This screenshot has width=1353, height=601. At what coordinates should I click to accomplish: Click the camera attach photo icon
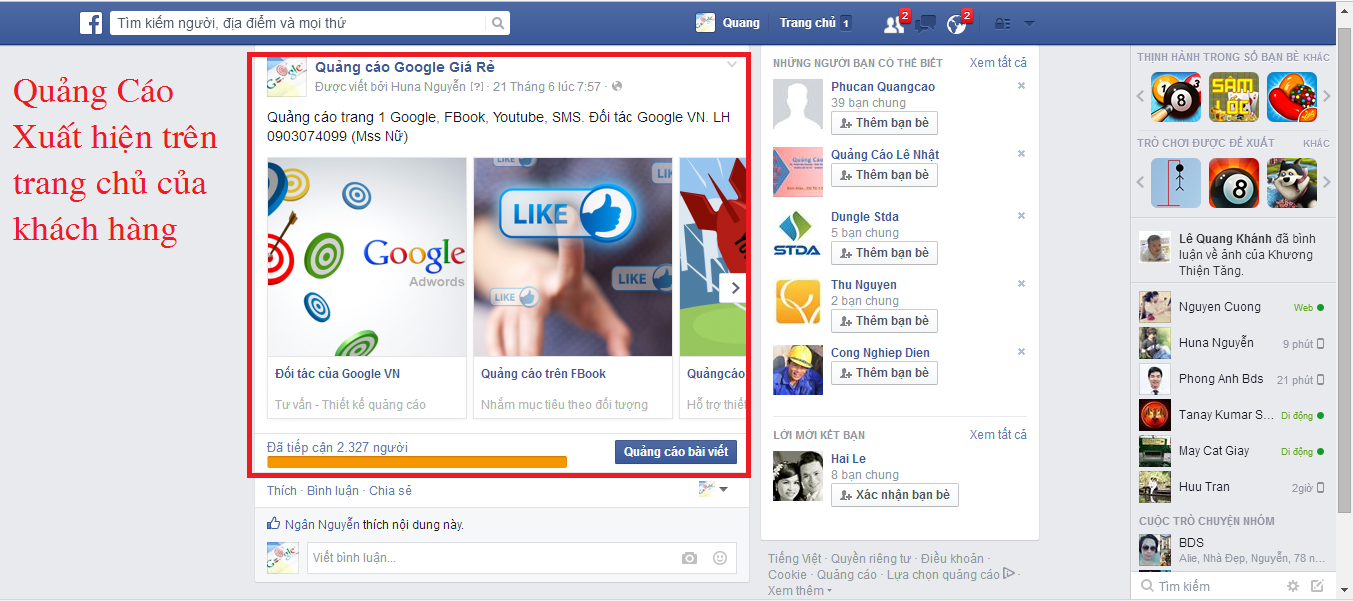(x=689, y=558)
